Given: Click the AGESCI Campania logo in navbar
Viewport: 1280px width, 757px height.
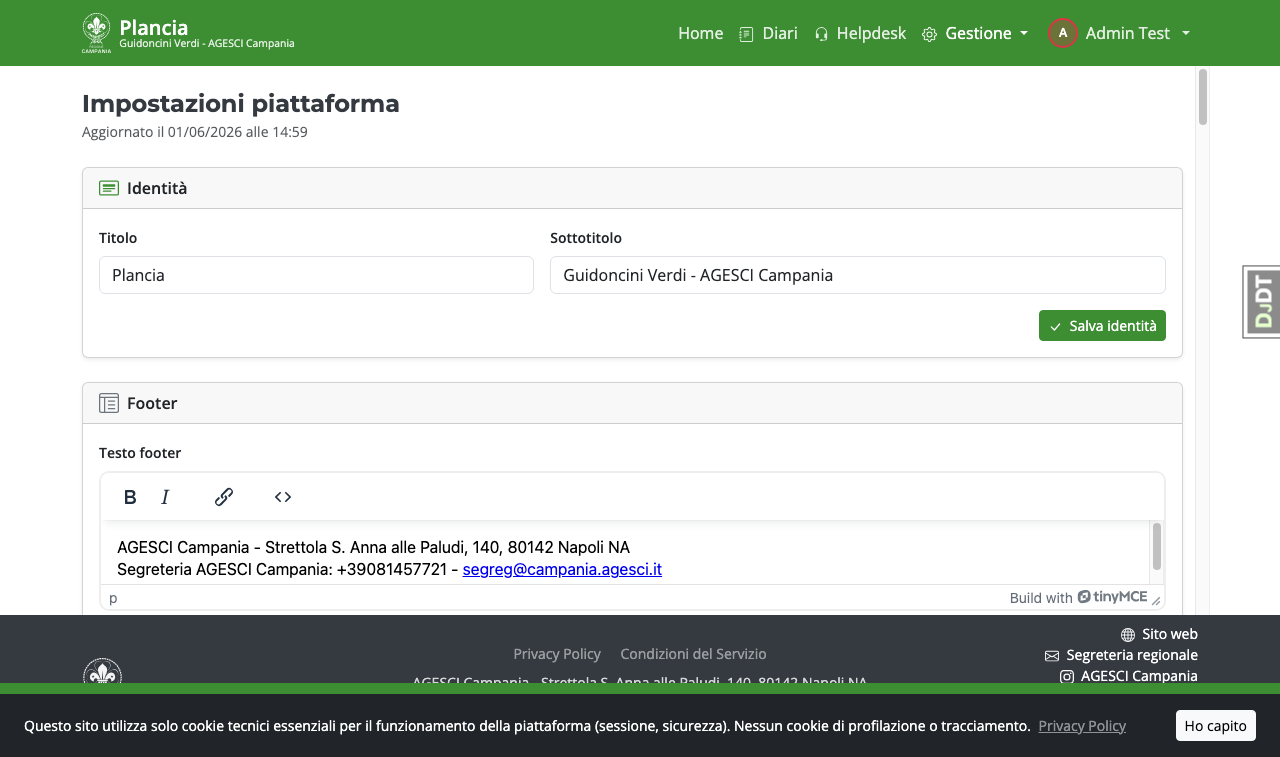Looking at the screenshot, I should click(96, 33).
